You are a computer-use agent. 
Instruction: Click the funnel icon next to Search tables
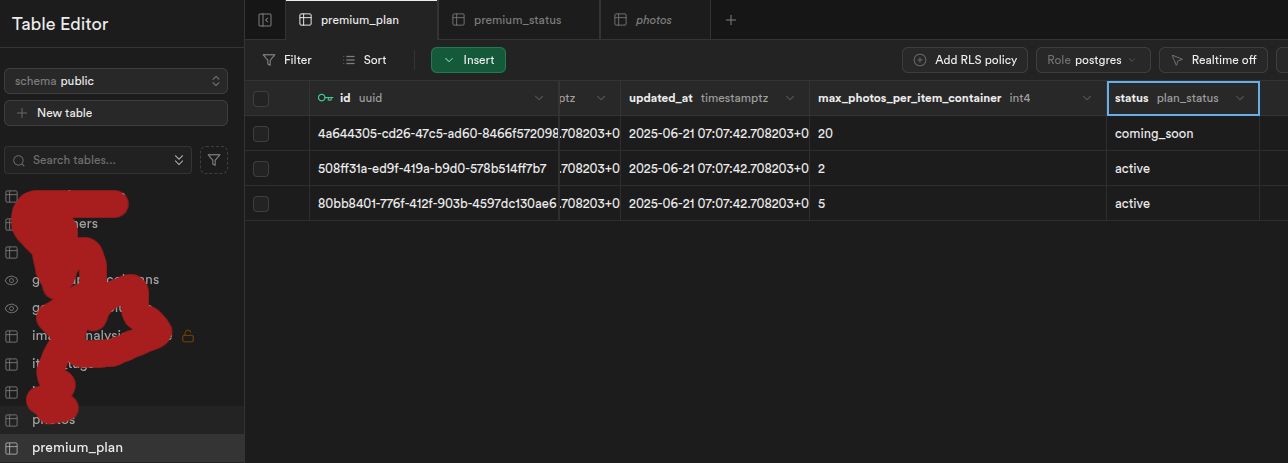point(214,160)
